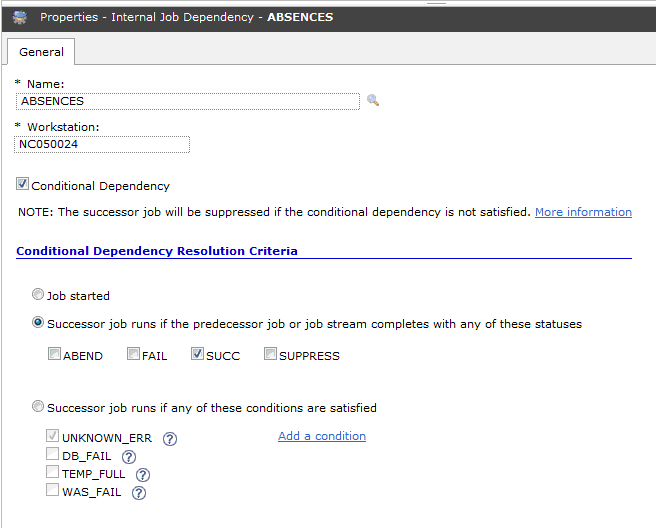The image size is (656, 528).
Task: Tick the SUPPRESS status checkbox
Action: pos(270,355)
